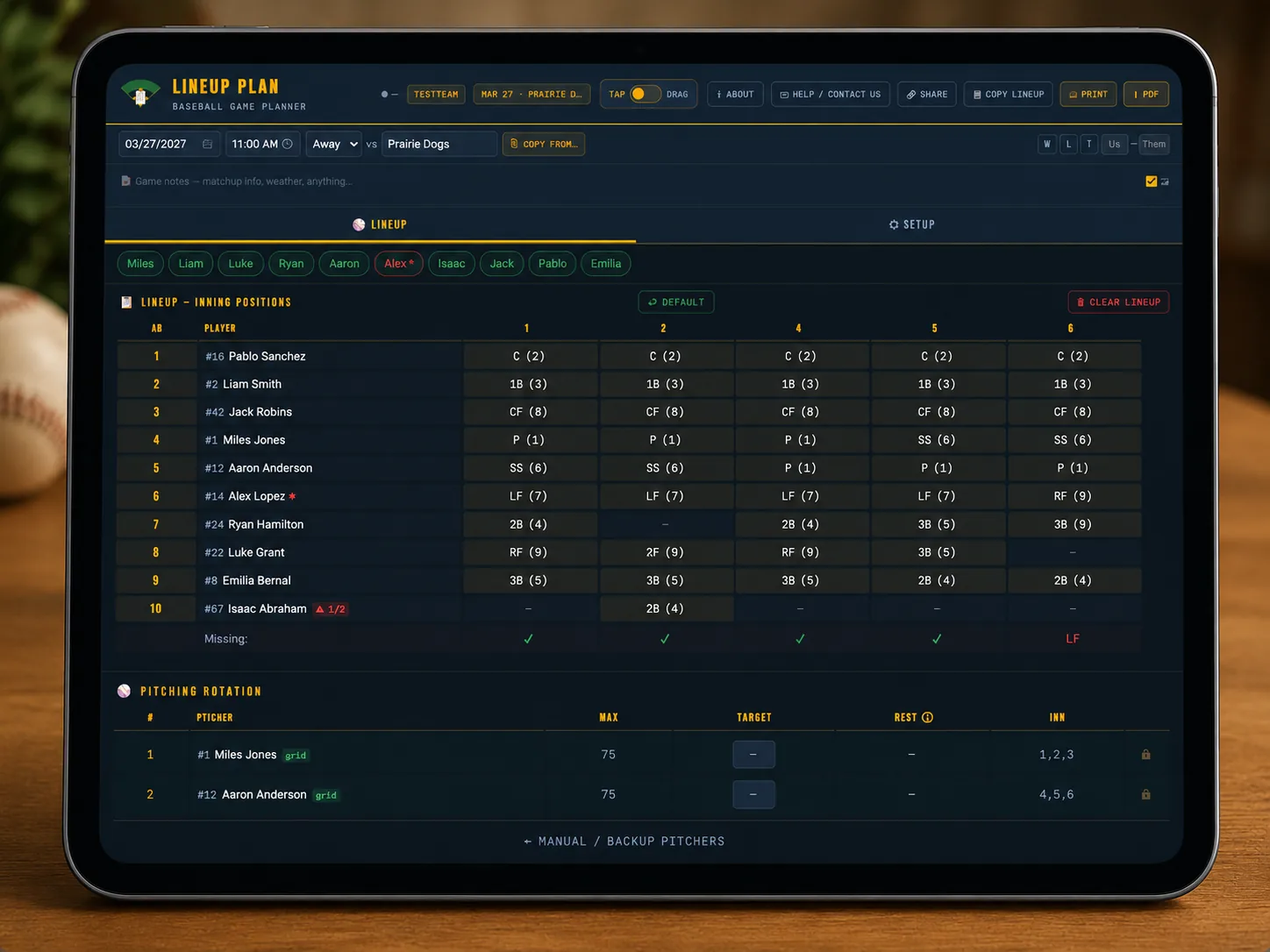1270x952 pixels.
Task: Click Jack Robins name in lineup
Action: [x=260, y=412]
